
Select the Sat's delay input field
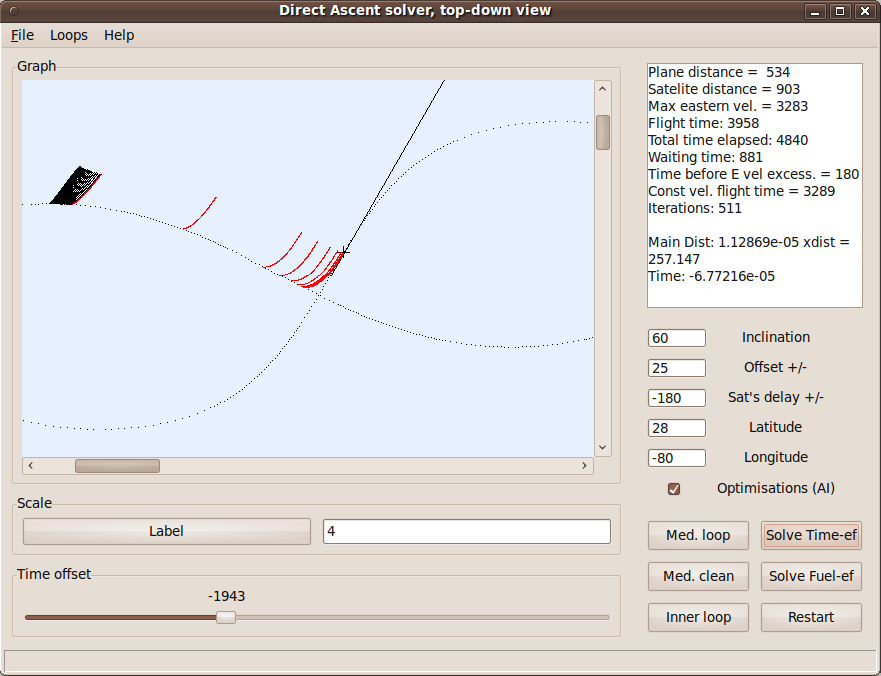[676, 398]
